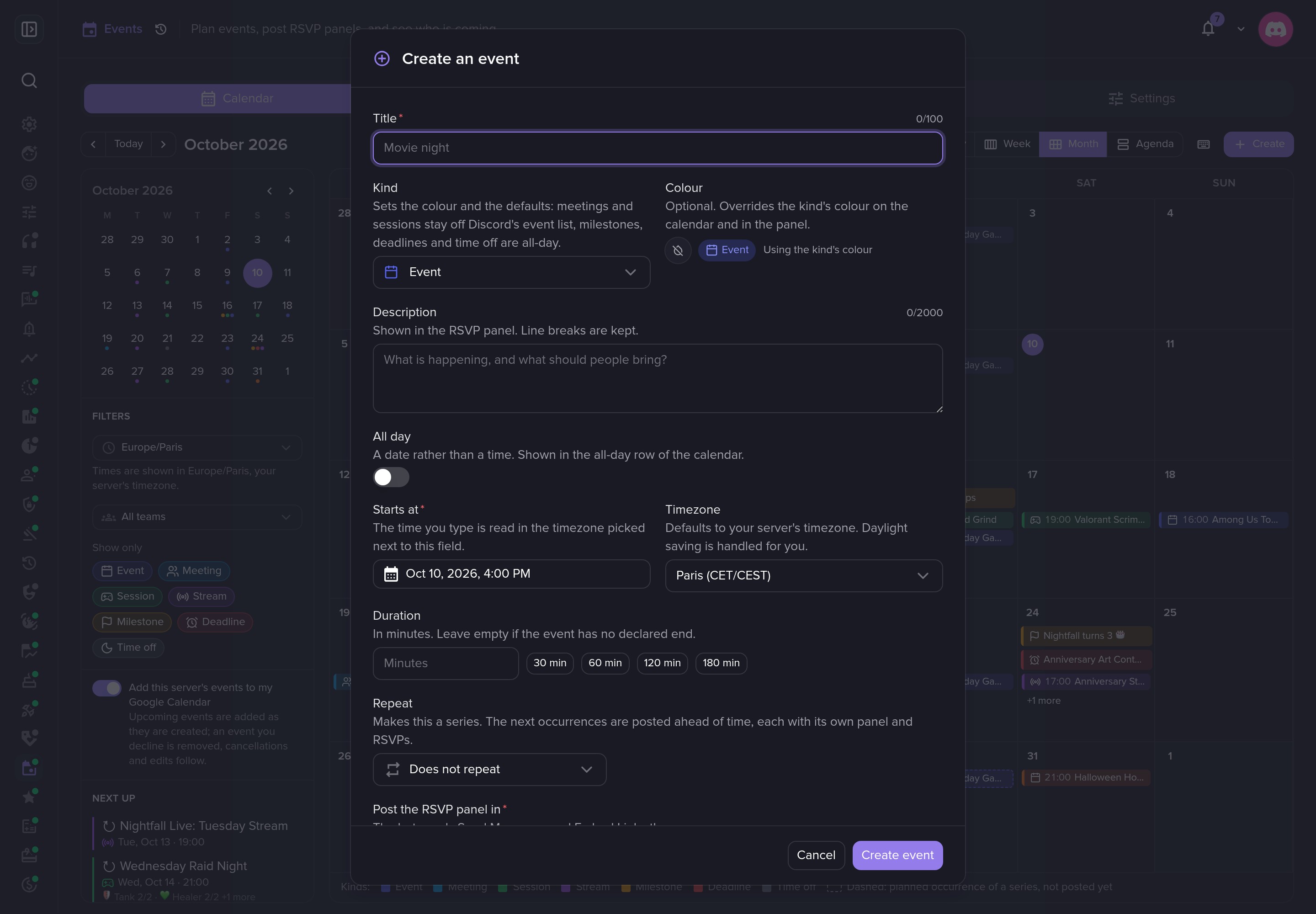Click the keyboard shortcuts icon near Create

[1204, 144]
